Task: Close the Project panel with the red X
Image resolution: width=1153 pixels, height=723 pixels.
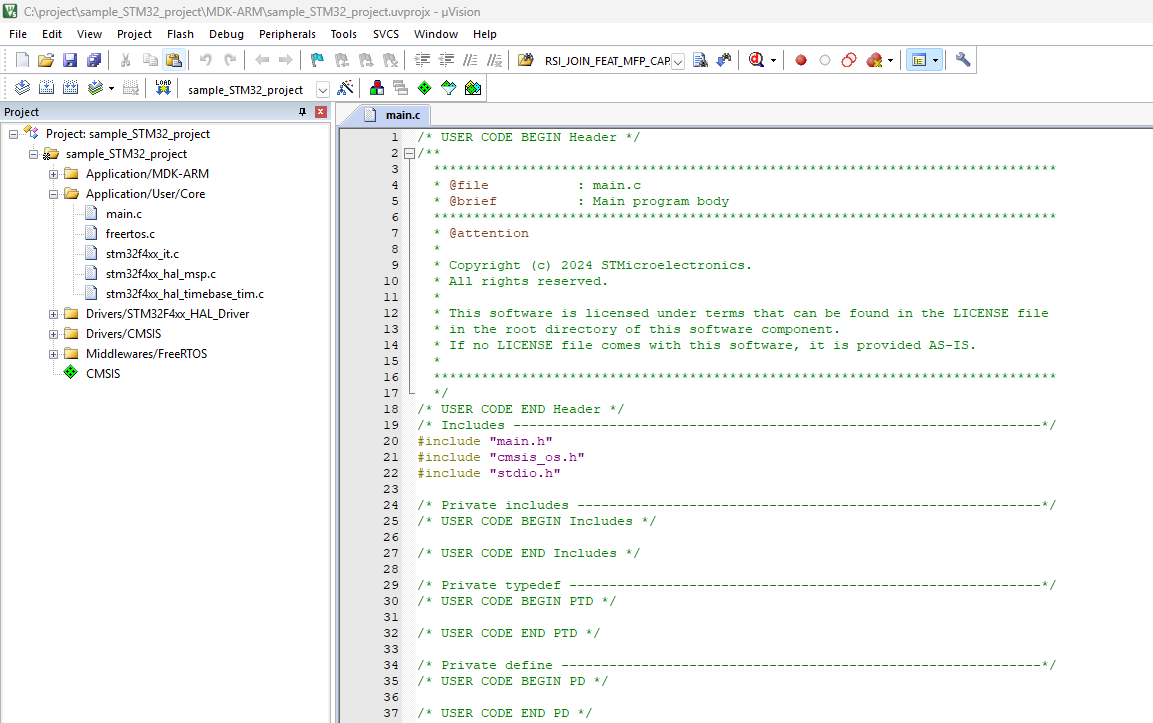Action: [x=321, y=112]
